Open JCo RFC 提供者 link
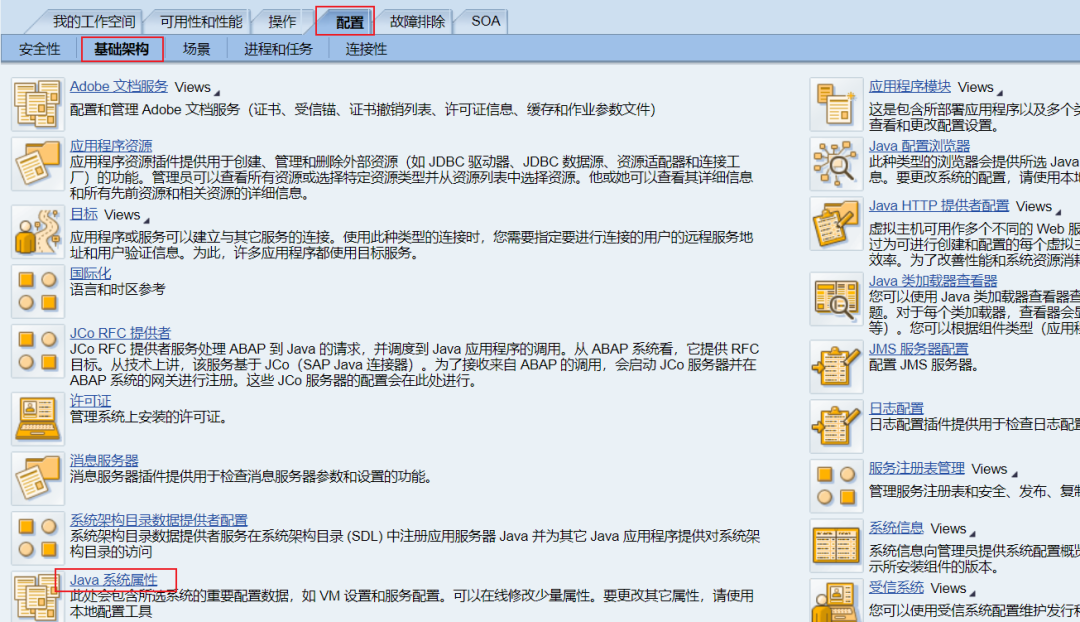Image resolution: width=1080 pixels, height=622 pixels. (x=120, y=333)
